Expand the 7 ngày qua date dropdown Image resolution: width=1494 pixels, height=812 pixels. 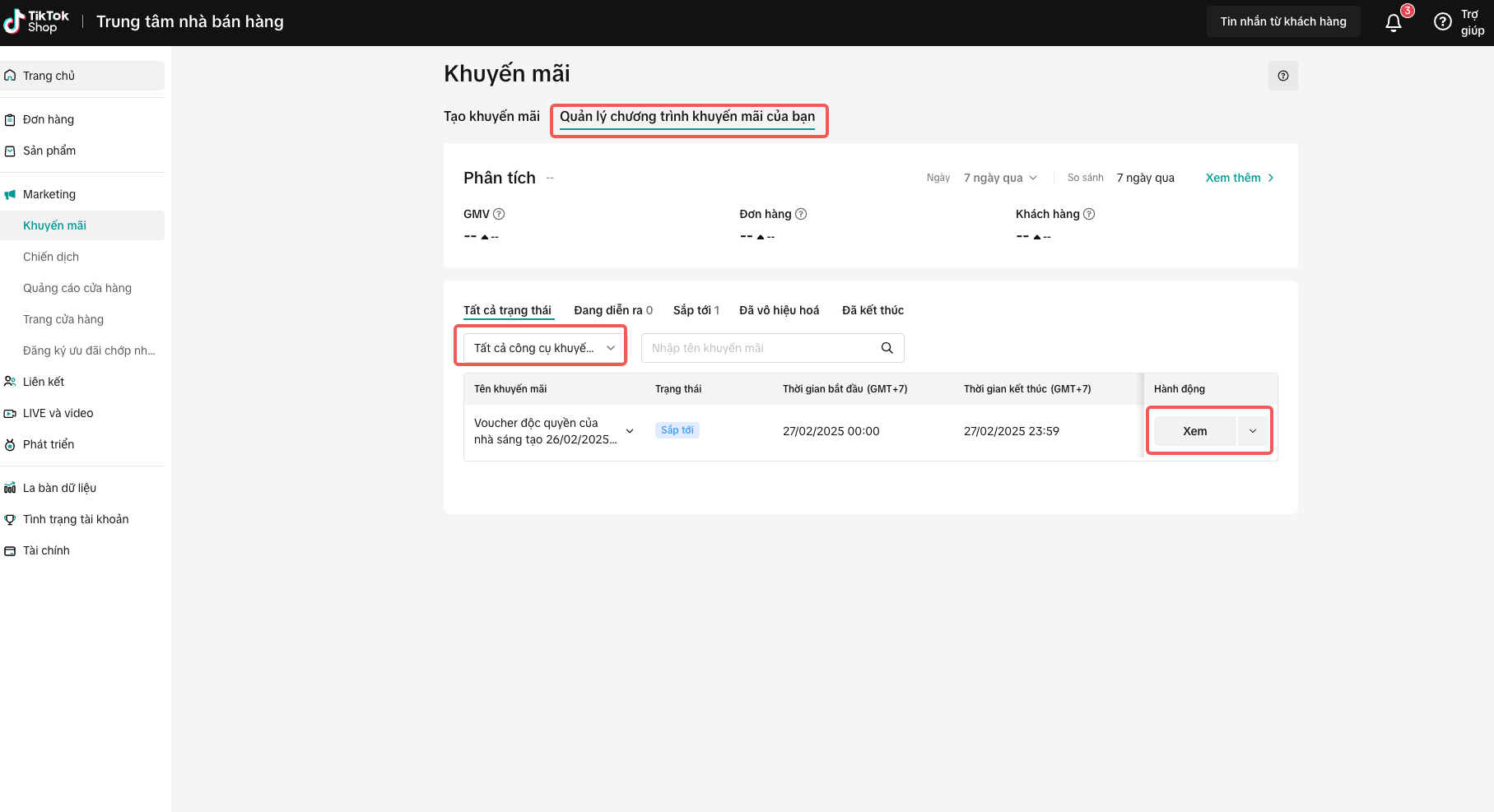(1000, 178)
